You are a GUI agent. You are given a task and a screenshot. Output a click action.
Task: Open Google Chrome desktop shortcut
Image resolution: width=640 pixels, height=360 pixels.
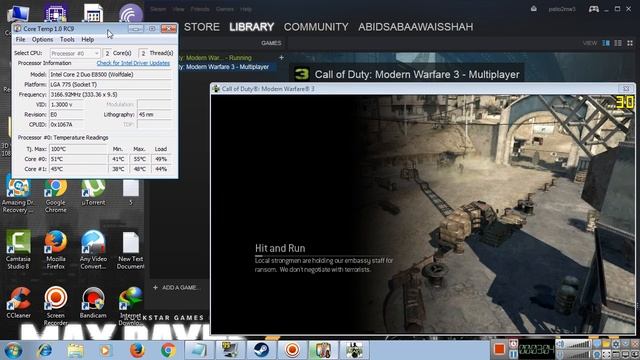[x=56, y=195]
